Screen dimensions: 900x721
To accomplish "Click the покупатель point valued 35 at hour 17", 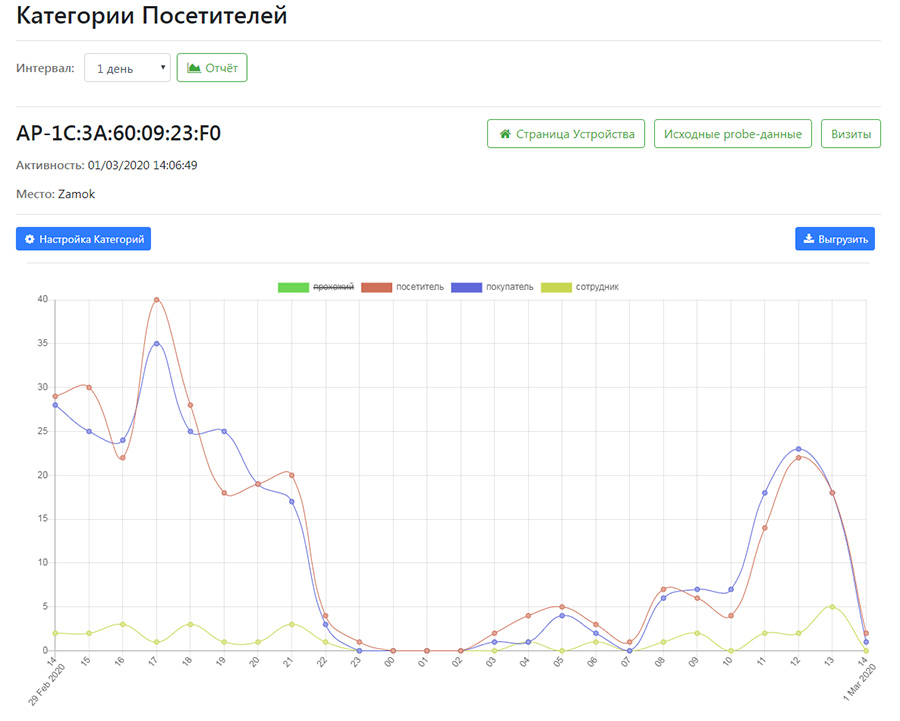I will [156, 343].
